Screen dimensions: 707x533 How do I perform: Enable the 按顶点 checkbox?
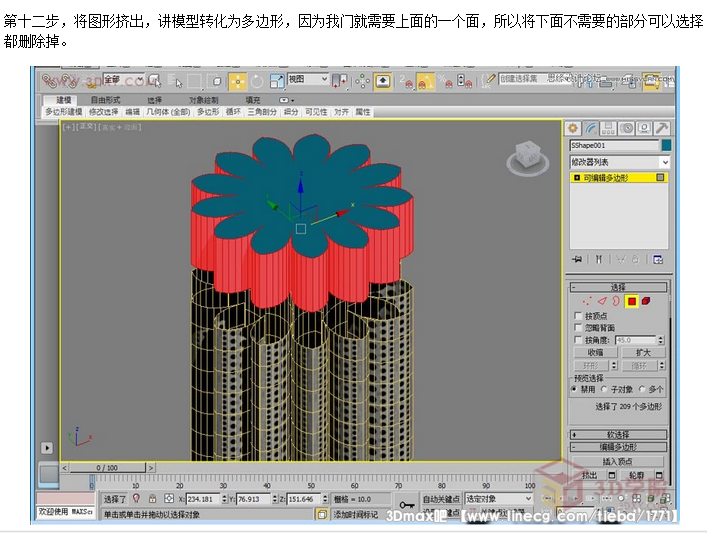click(x=578, y=315)
